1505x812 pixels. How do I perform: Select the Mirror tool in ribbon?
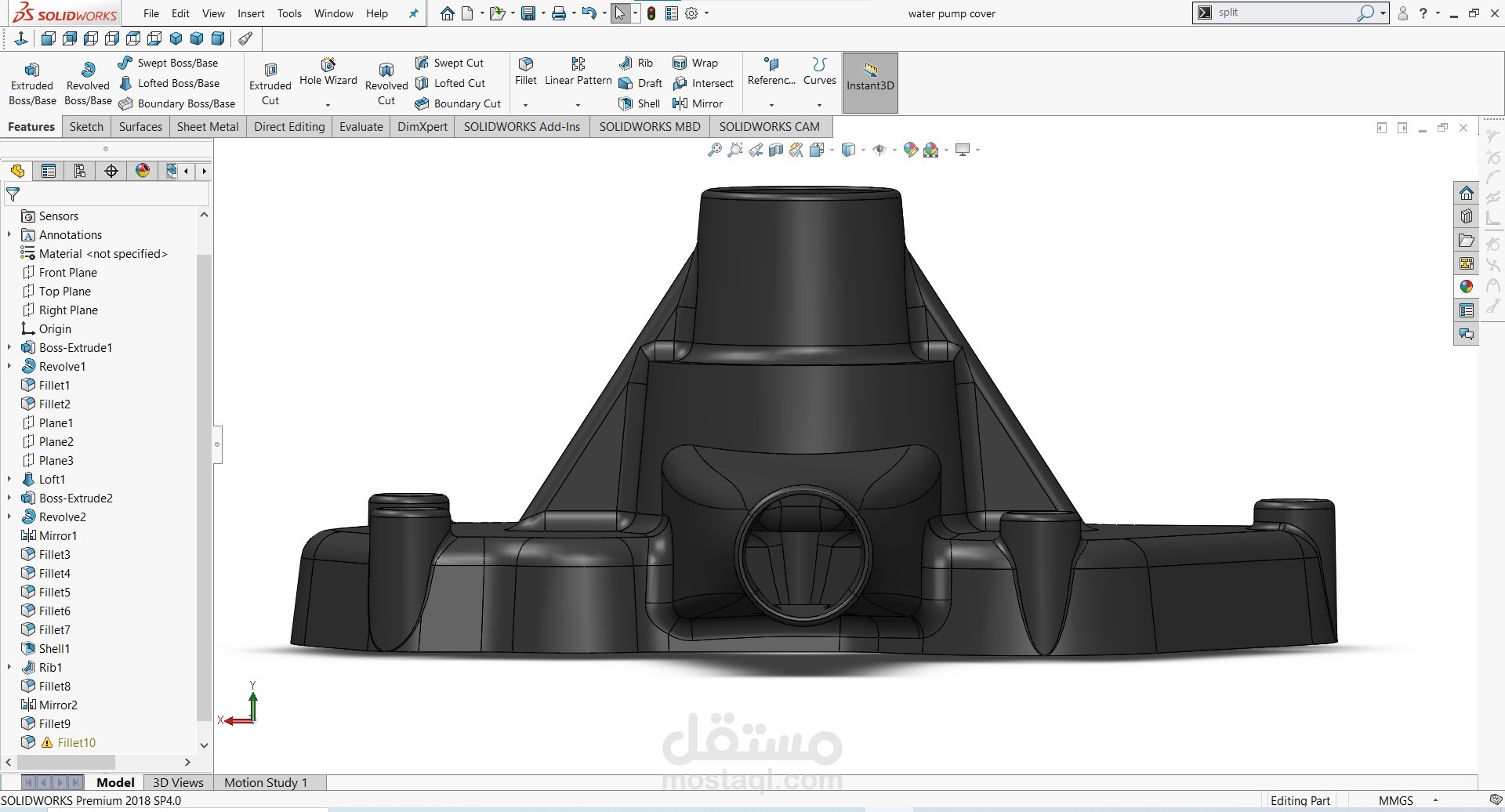[698, 103]
